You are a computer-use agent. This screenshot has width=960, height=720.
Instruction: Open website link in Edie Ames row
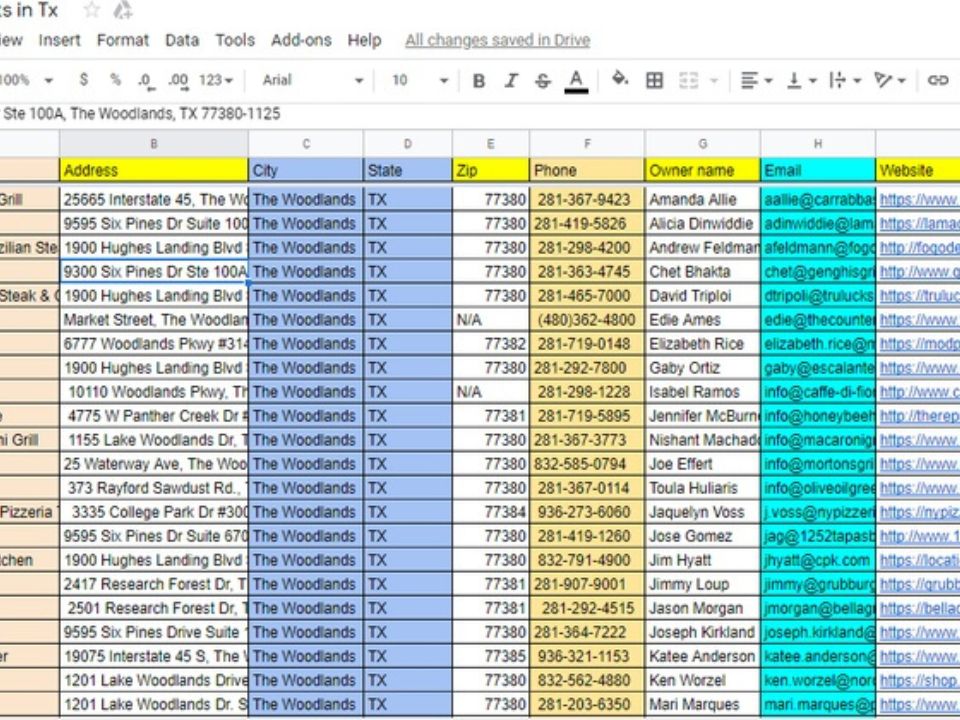920,320
